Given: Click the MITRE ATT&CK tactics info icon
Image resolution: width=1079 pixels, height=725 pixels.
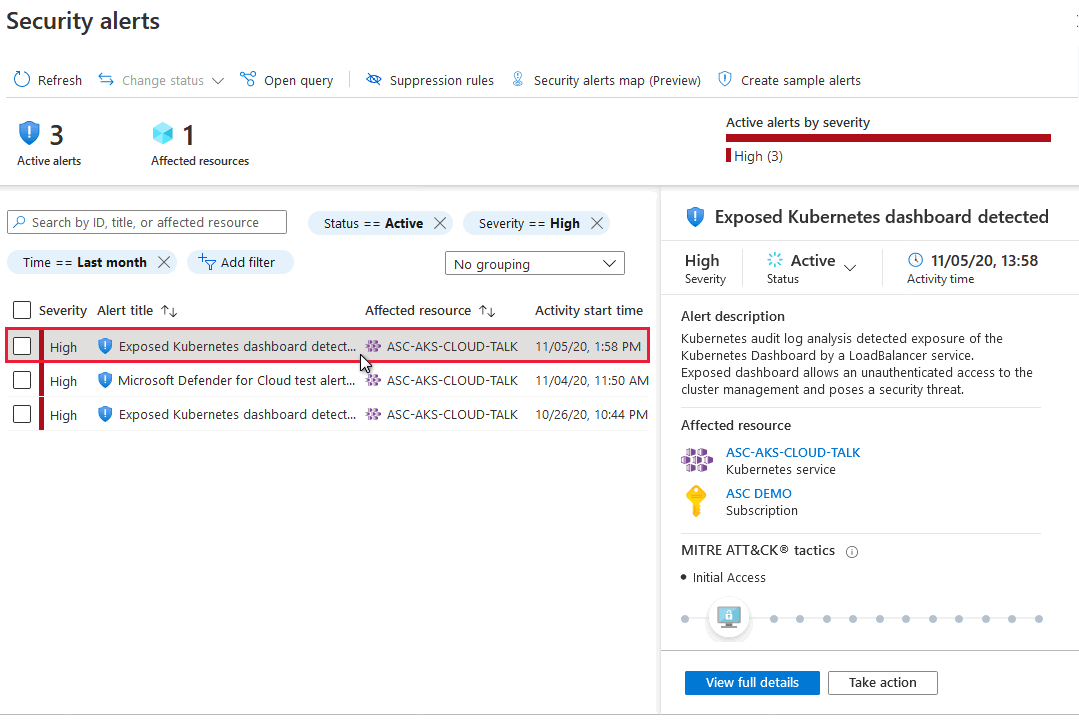Looking at the screenshot, I should (x=852, y=552).
